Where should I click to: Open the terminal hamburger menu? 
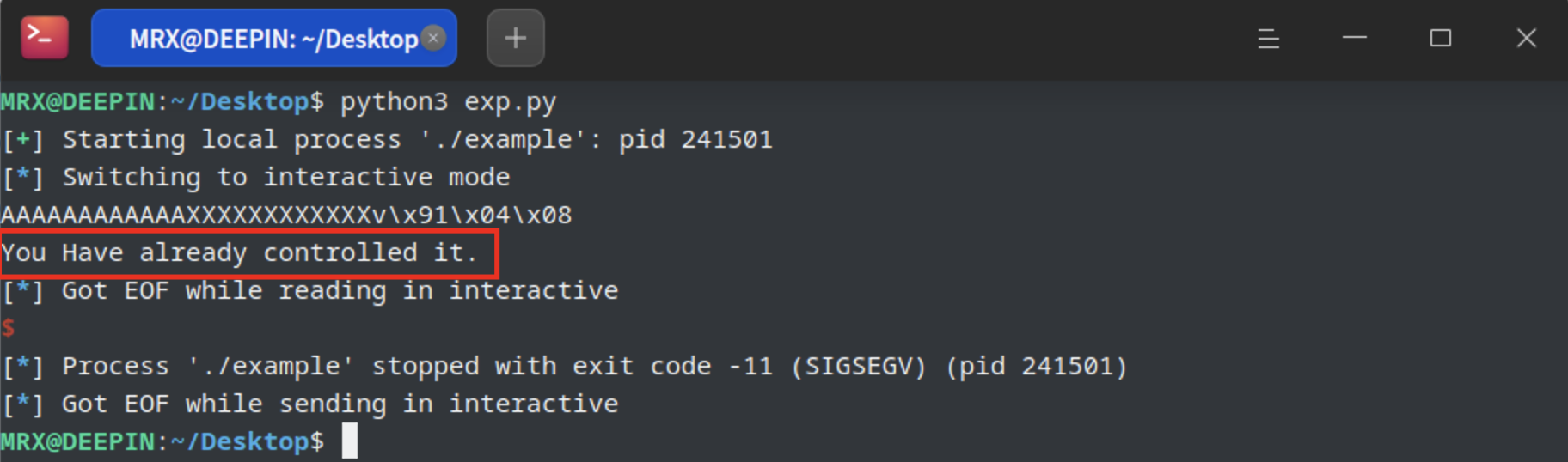coord(1268,38)
